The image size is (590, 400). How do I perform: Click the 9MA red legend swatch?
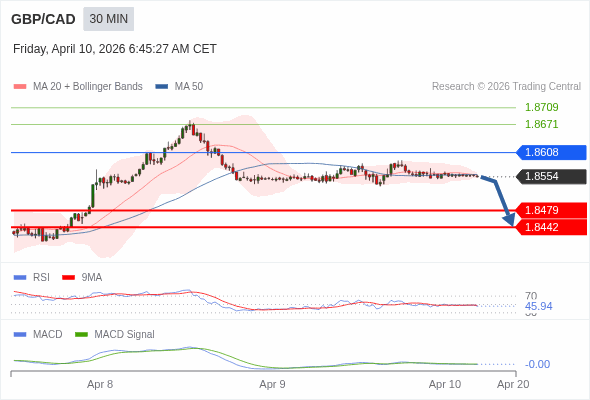(68, 278)
